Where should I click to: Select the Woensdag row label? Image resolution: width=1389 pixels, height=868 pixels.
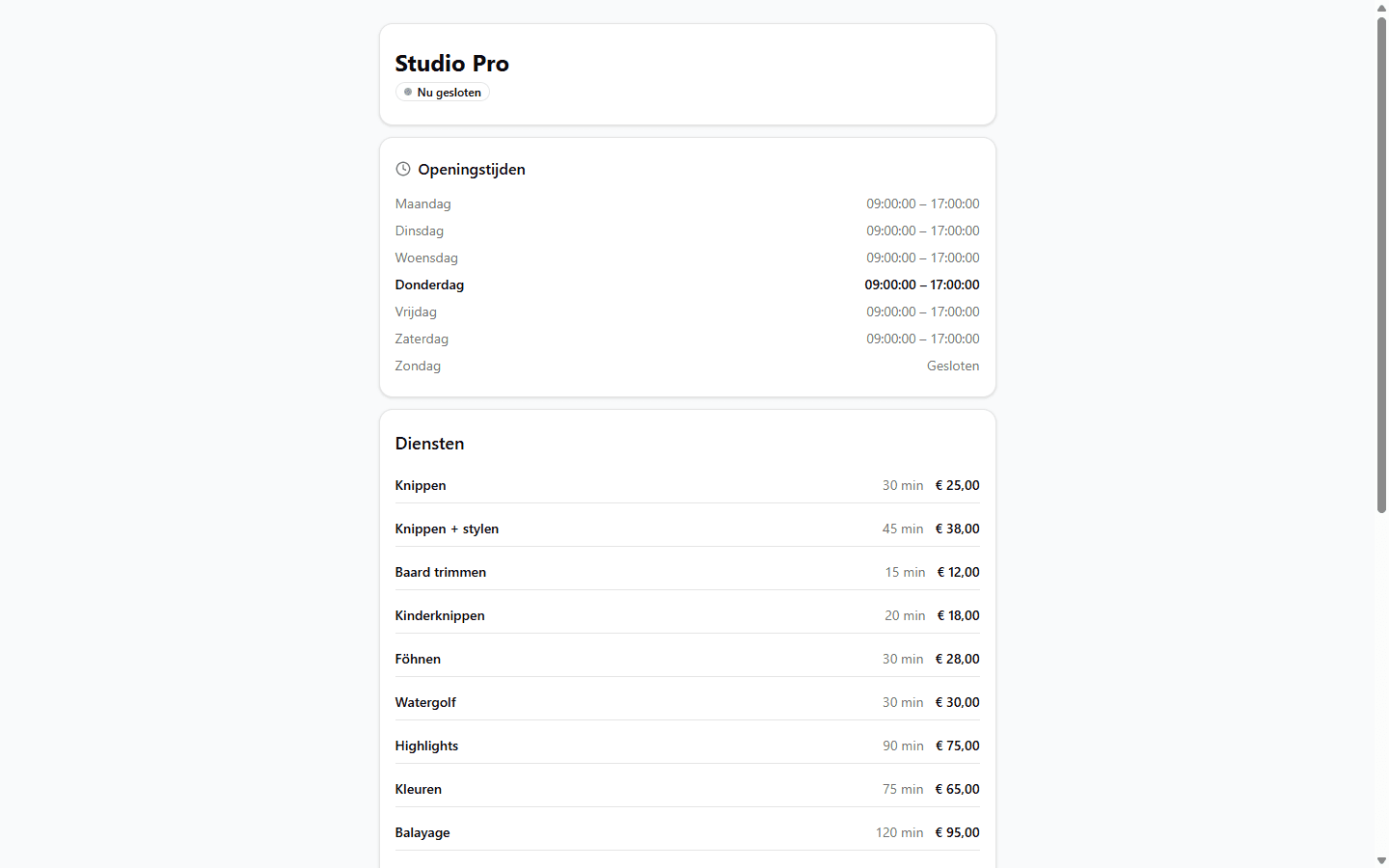(x=426, y=258)
